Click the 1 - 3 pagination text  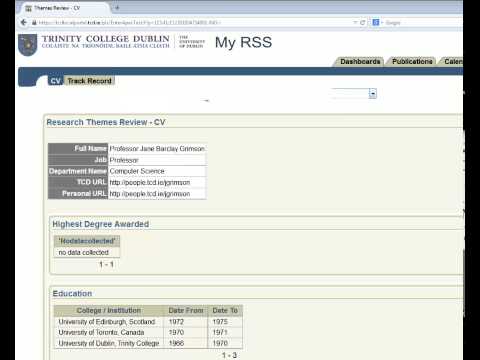click(229, 355)
